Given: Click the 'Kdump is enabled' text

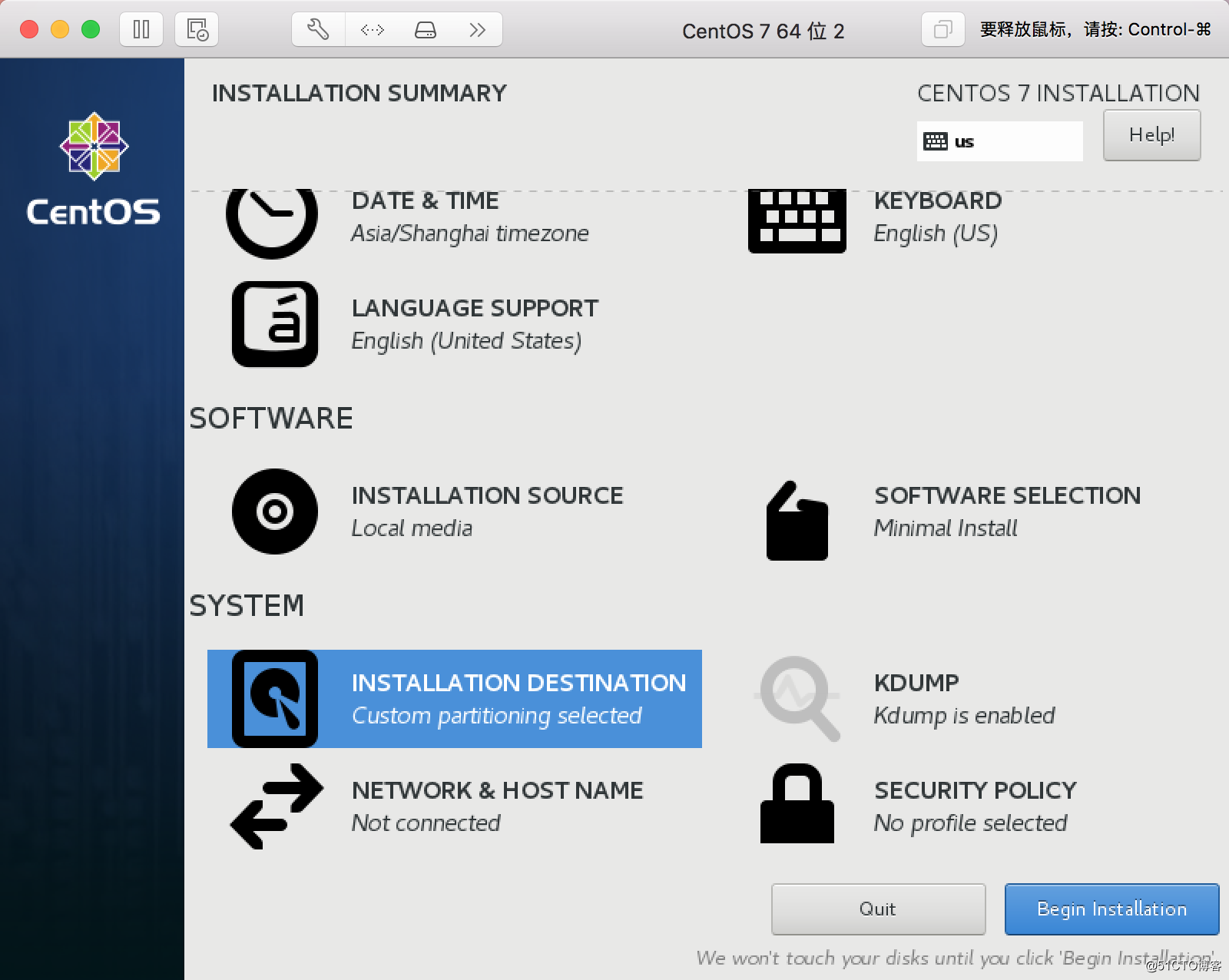Looking at the screenshot, I should 964,716.
